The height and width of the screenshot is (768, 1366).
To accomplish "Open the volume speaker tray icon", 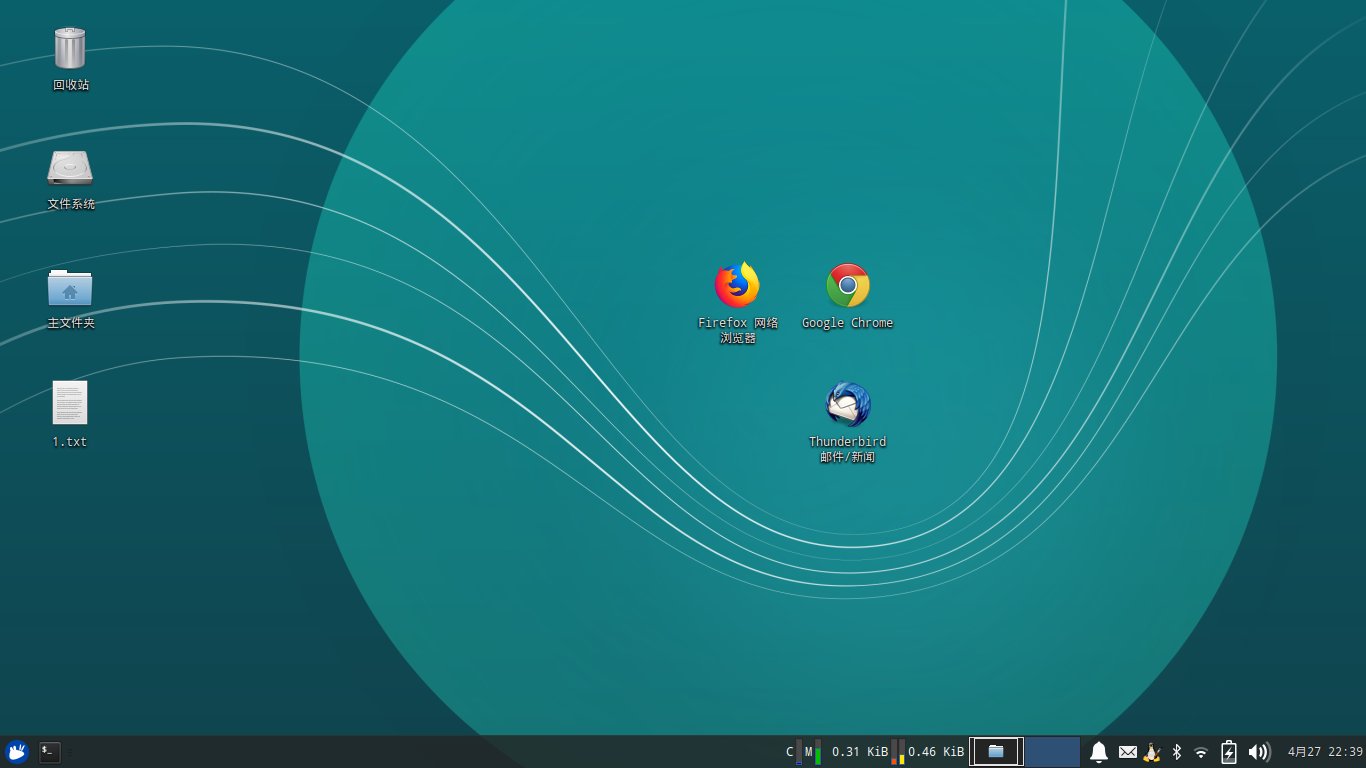I will (1259, 752).
